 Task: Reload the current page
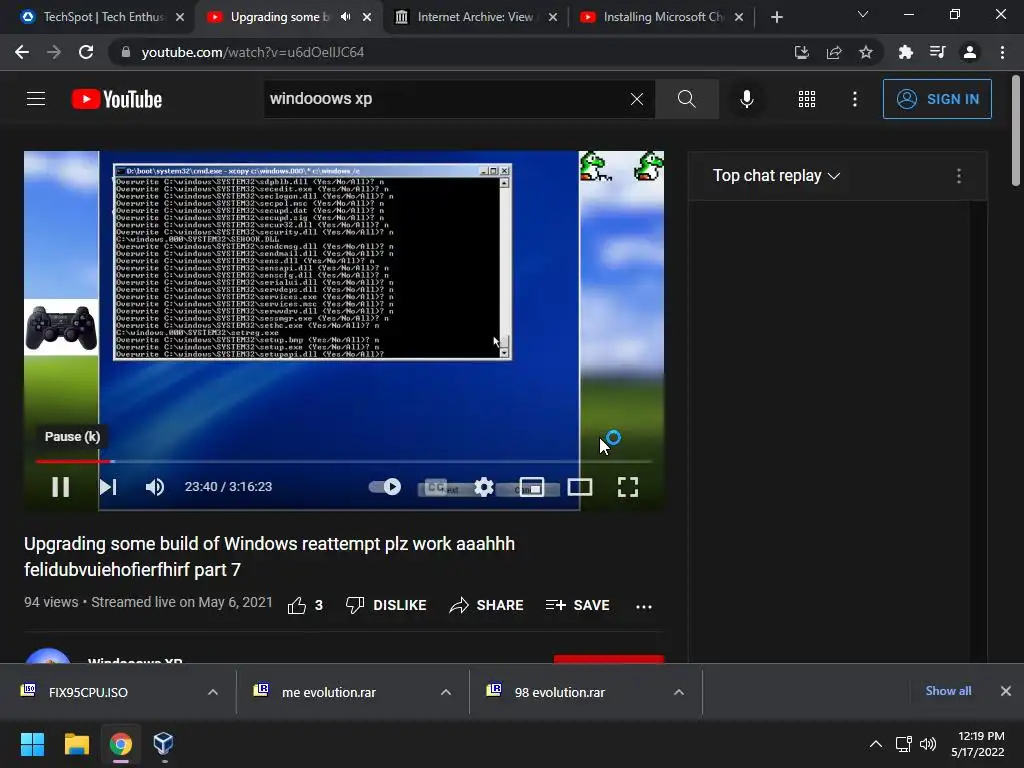(86, 52)
